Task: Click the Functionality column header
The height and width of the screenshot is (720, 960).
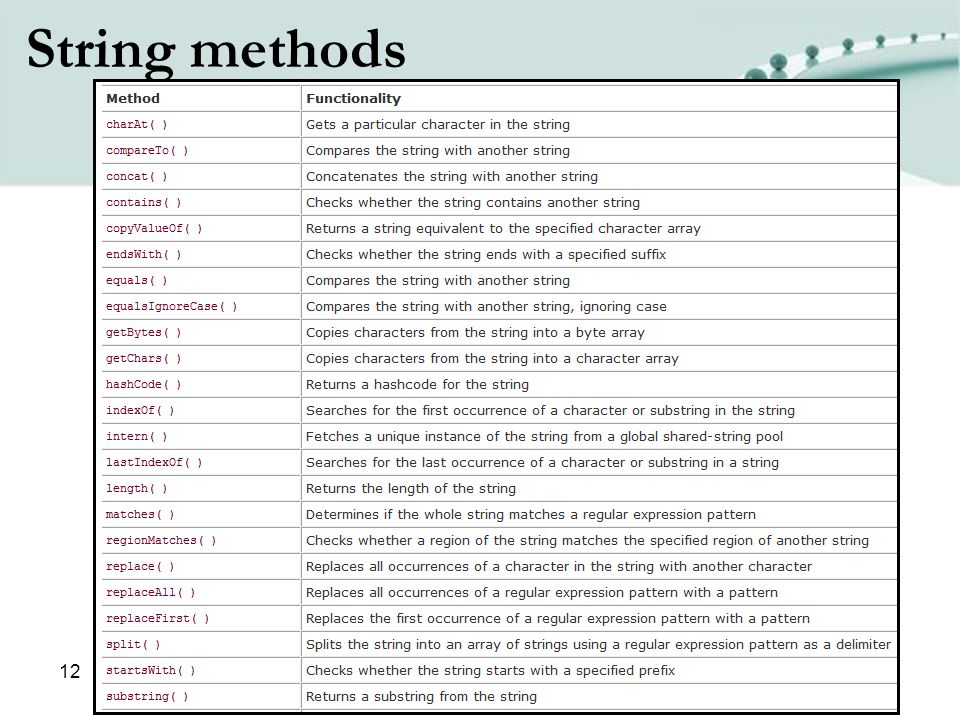Action: pos(353,99)
